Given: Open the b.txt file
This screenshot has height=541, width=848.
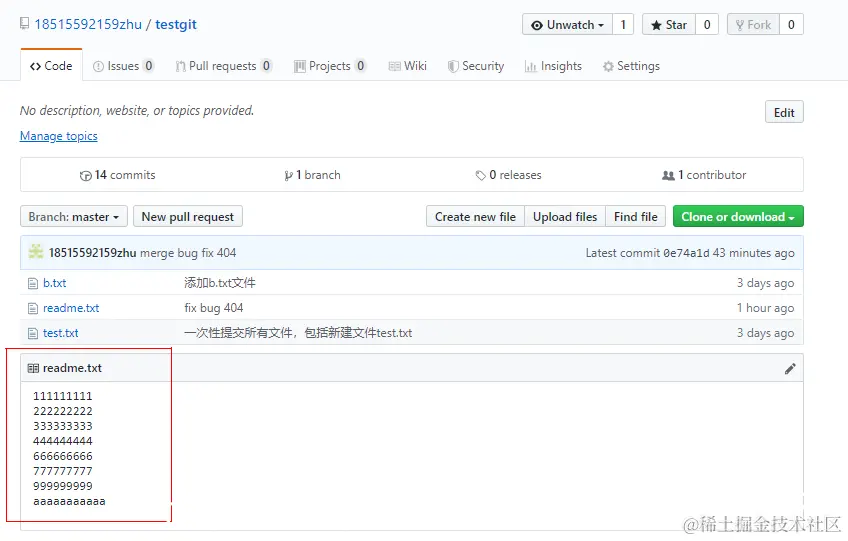Looking at the screenshot, I should 55,283.
